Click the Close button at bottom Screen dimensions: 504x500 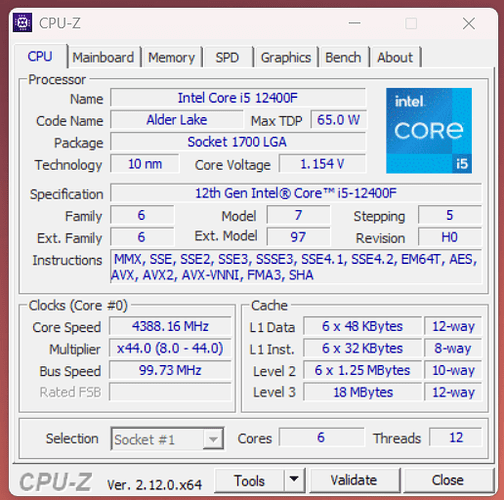448,480
